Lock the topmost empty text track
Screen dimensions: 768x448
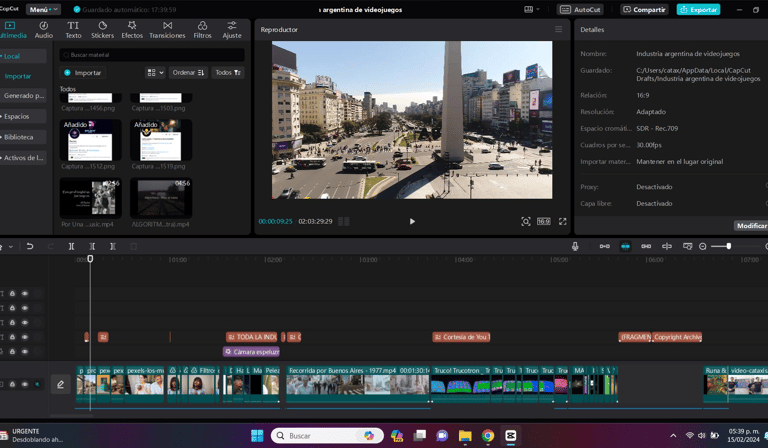12,293
